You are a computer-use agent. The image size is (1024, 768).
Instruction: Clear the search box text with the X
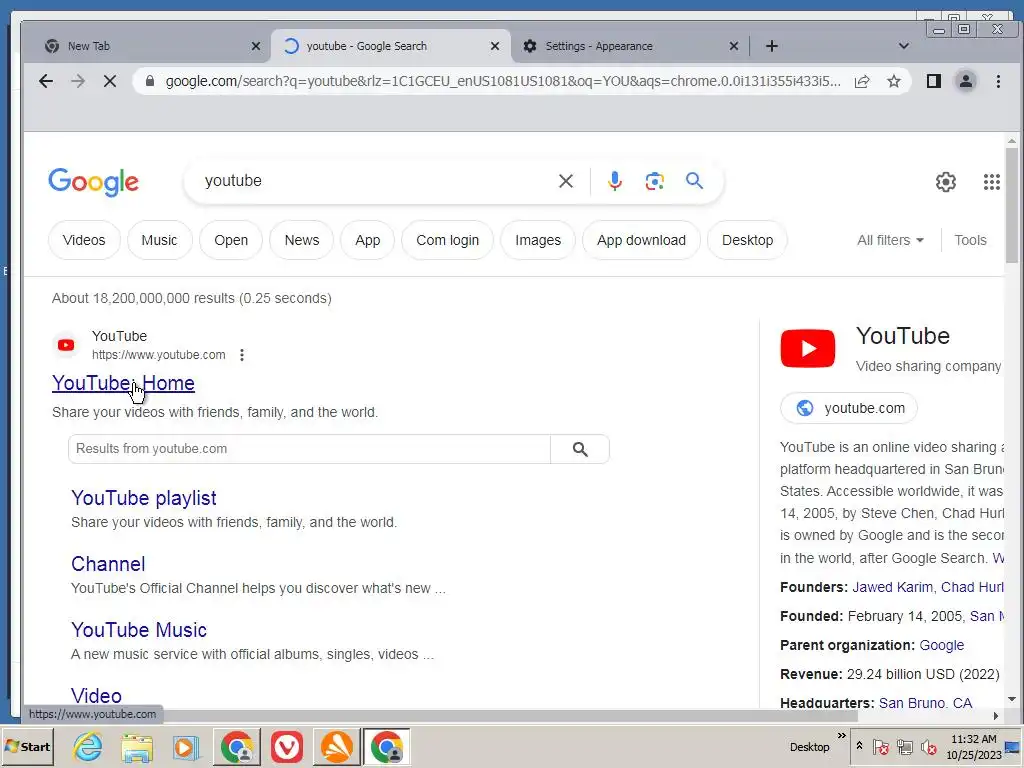[x=566, y=181]
